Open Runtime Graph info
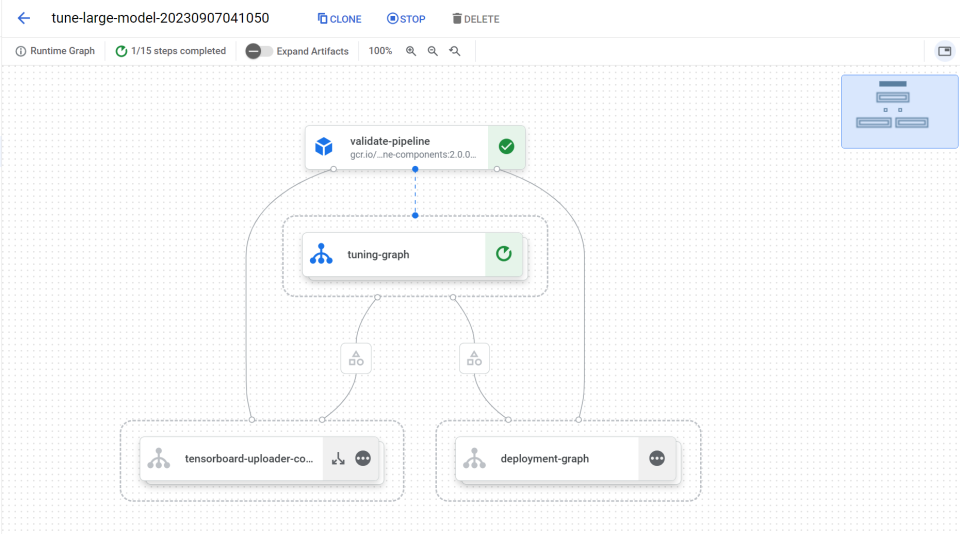Viewport: 960px width, 534px height. 55,51
